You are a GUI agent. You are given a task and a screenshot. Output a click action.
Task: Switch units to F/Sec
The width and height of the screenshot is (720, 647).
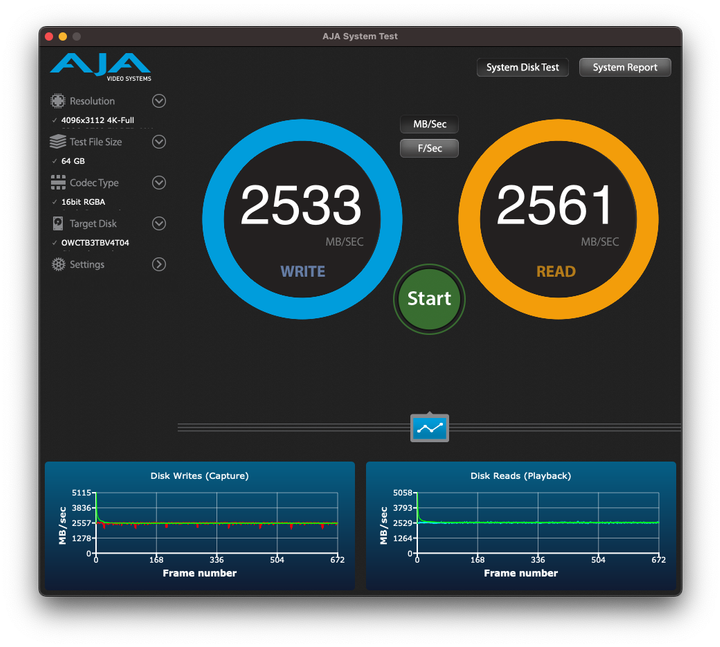429,148
